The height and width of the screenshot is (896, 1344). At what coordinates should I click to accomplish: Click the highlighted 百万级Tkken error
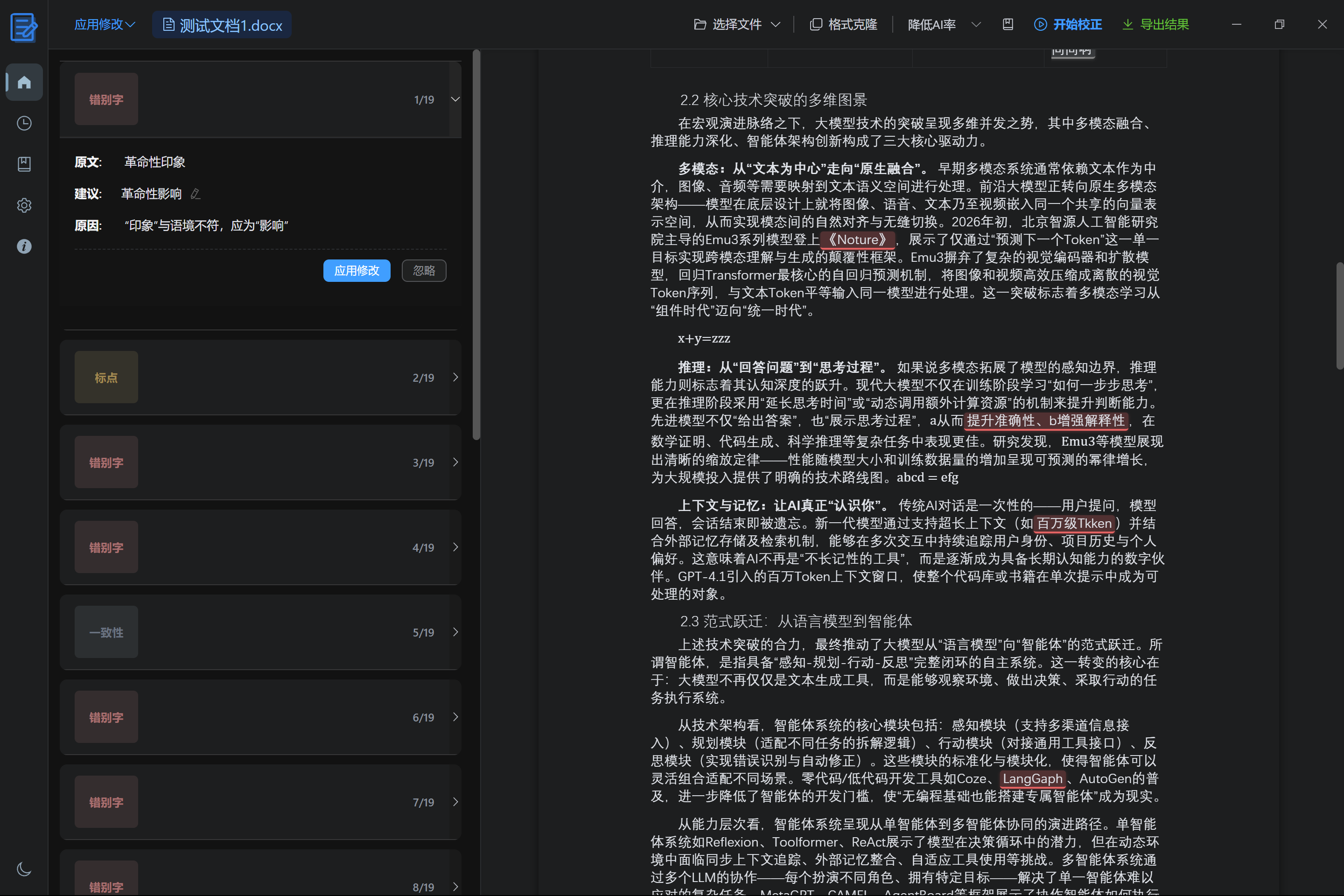coord(1074,524)
